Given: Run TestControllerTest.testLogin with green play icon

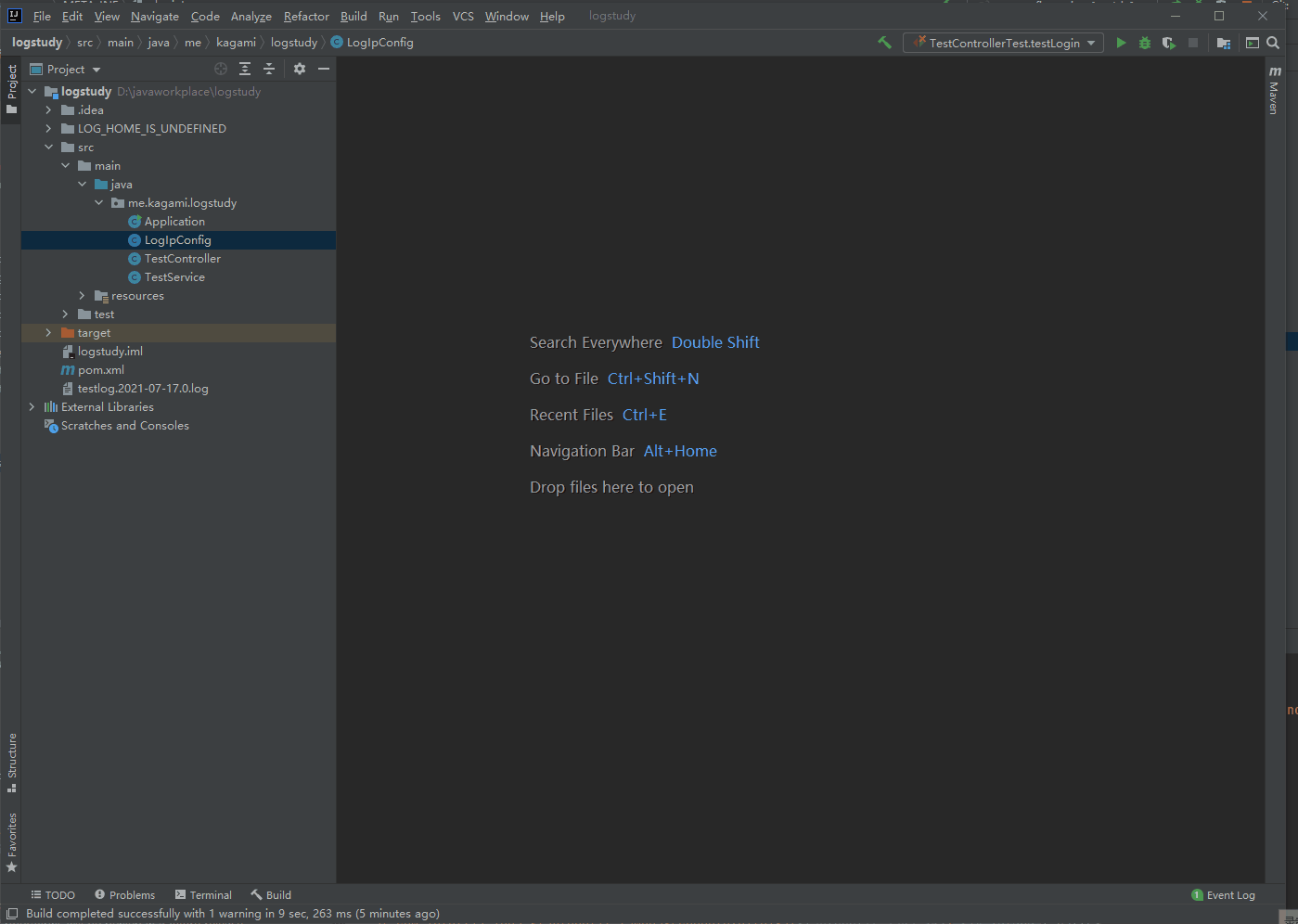Looking at the screenshot, I should tap(1120, 43).
